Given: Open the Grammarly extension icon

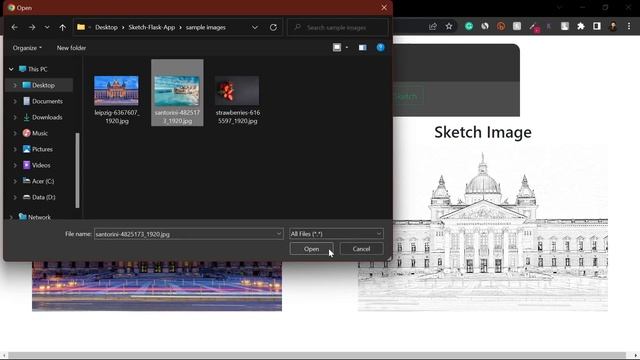Looking at the screenshot, I should point(469,27).
